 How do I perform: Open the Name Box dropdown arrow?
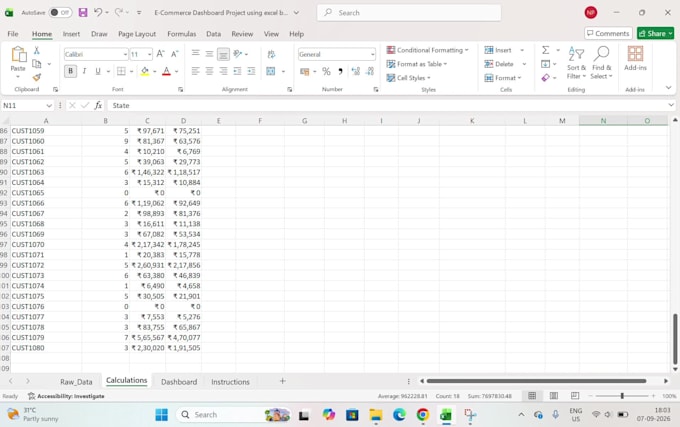coord(49,105)
